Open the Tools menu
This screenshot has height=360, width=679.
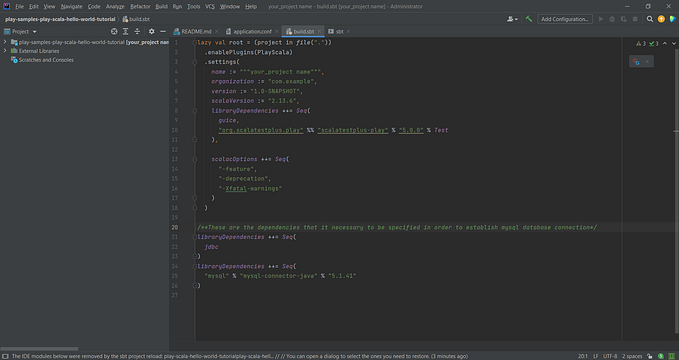(x=194, y=6)
